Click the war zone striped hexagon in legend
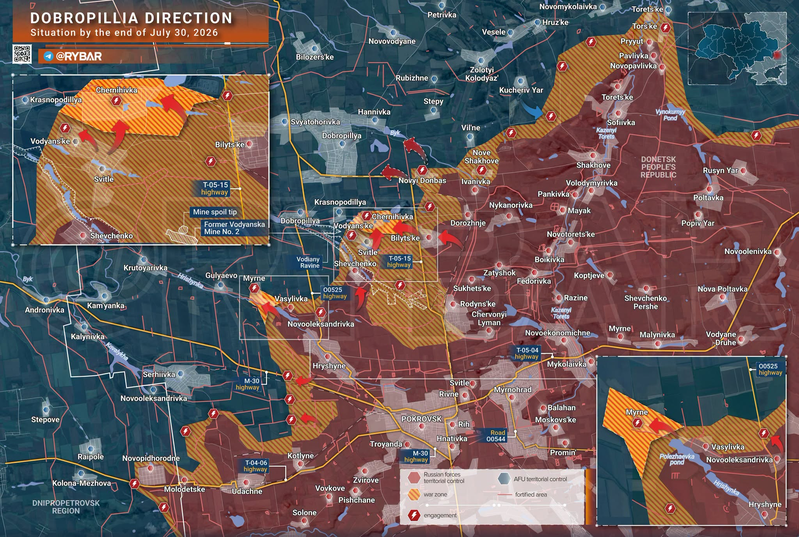 [414, 494]
